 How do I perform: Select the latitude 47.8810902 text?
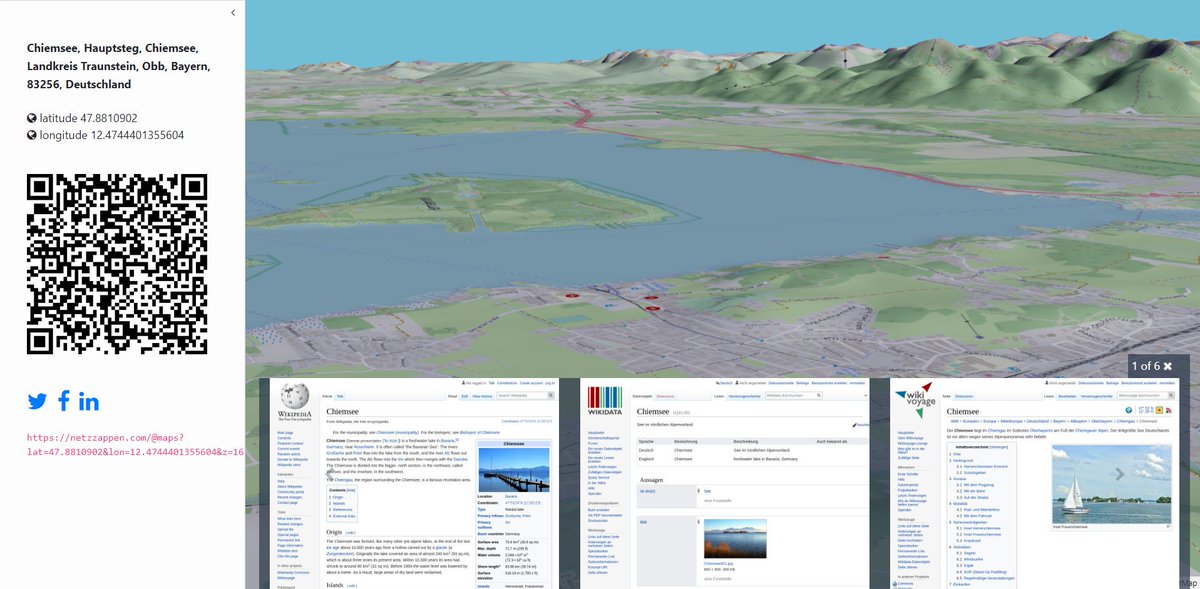coord(88,118)
